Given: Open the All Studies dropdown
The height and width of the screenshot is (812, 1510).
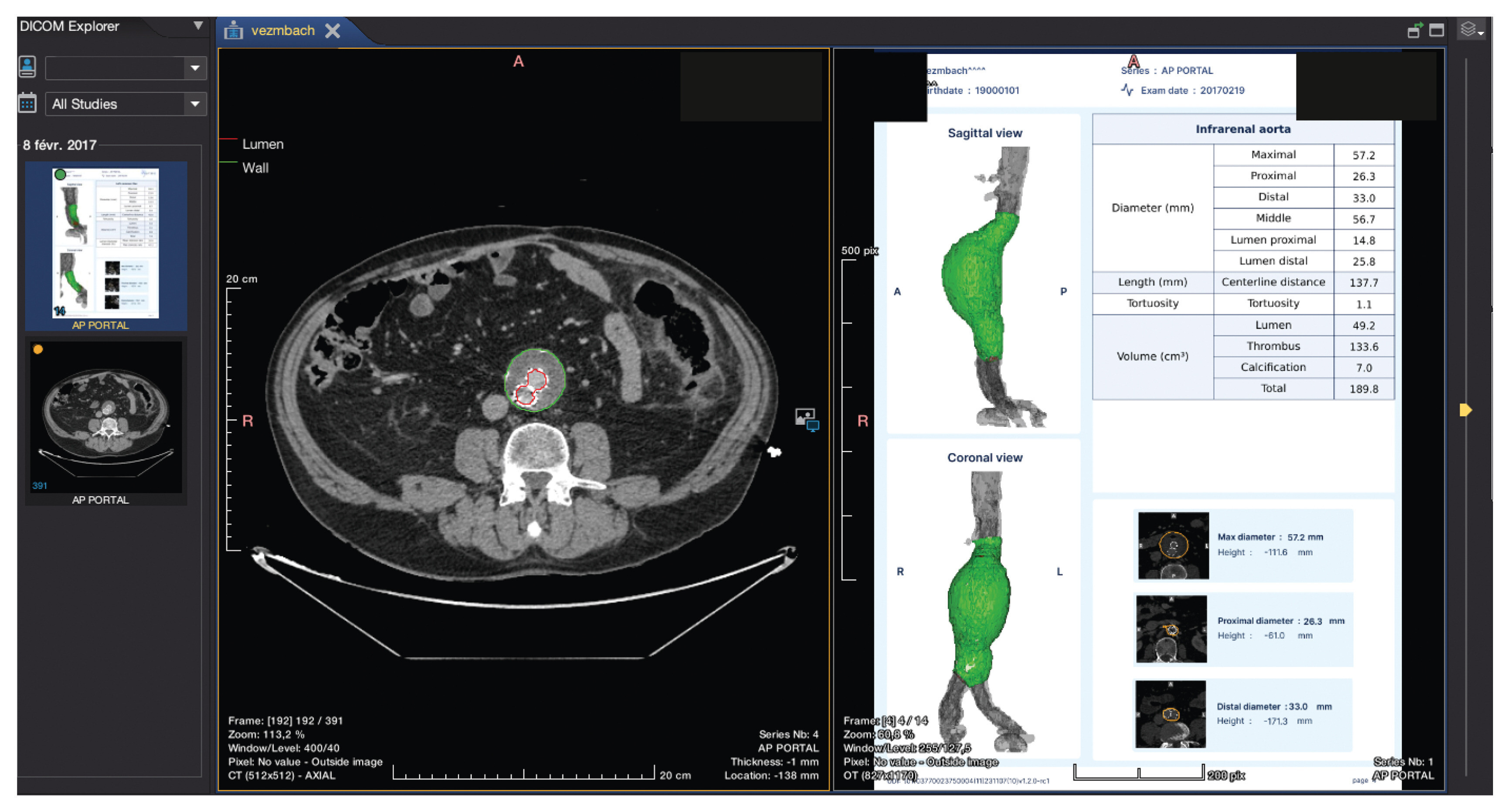Looking at the screenshot, I should 195,104.
